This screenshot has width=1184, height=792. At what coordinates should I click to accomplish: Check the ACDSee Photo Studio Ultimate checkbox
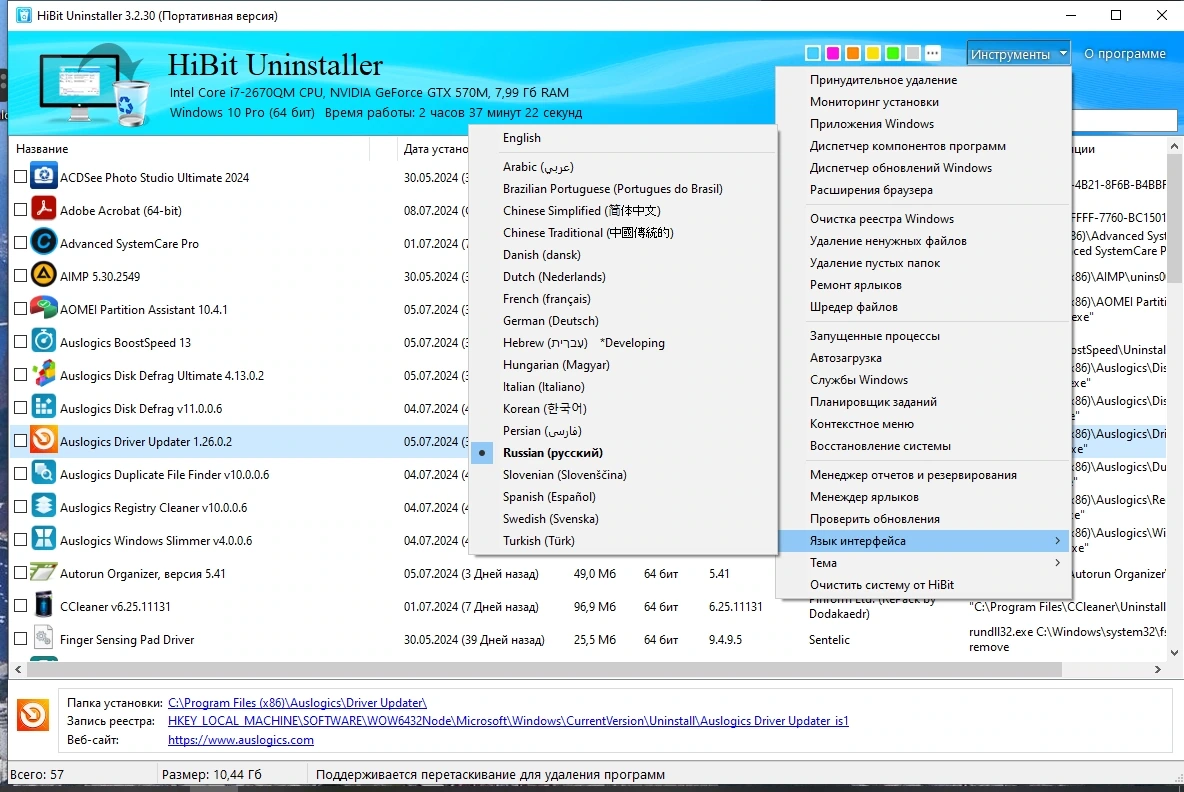click(21, 177)
